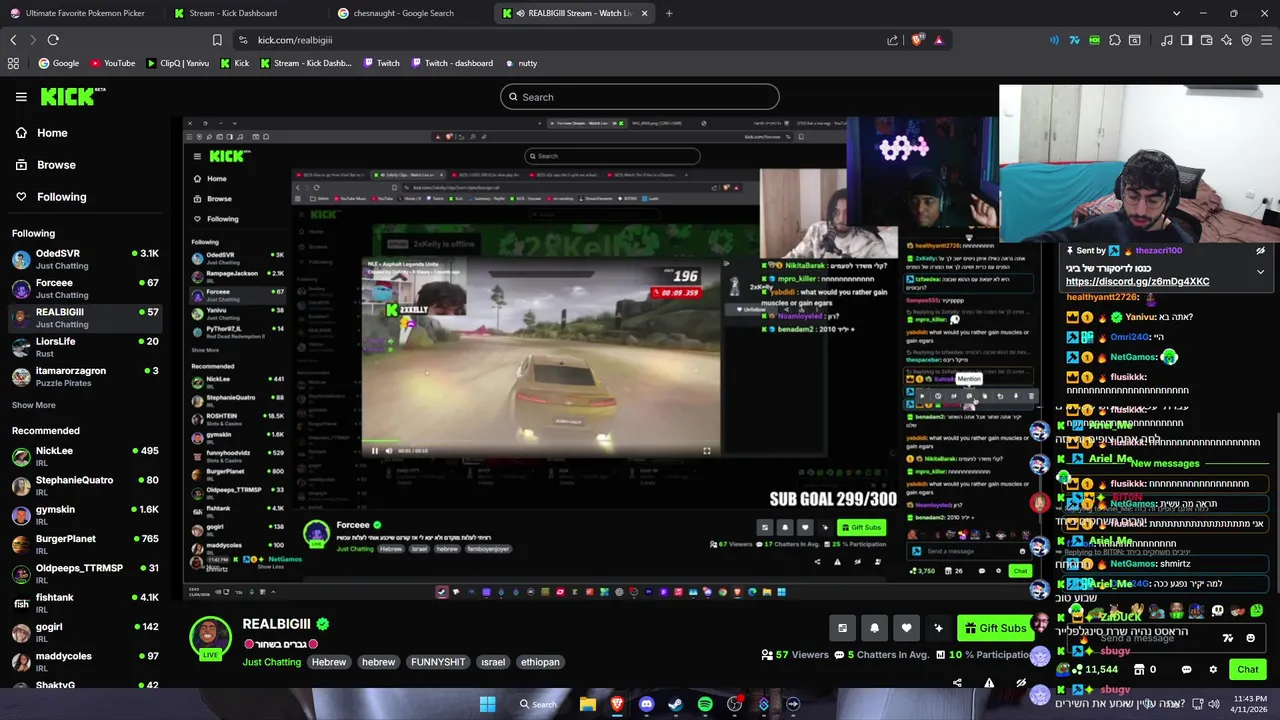Image resolution: width=1280 pixels, height=720 pixels.
Task: Click the REALBIGIII streamer avatar
Action: pos(210,636)
